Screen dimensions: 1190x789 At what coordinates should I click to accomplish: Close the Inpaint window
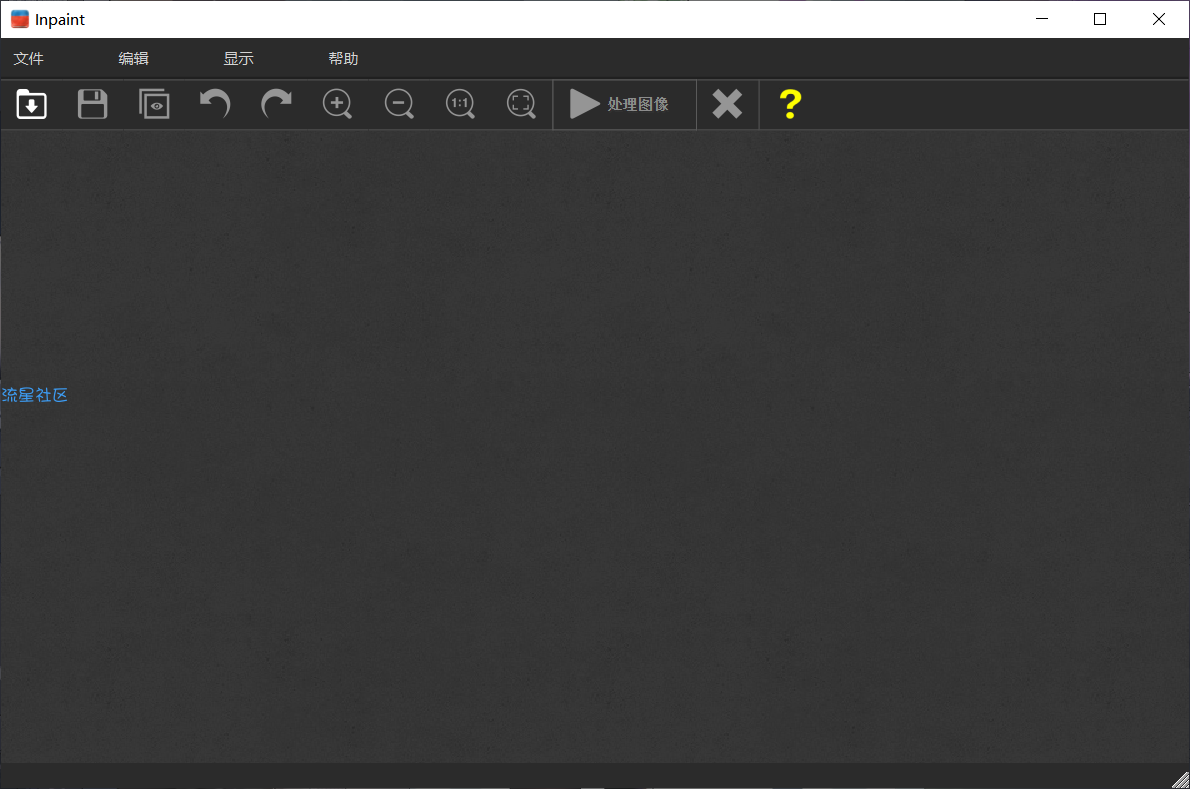coord(1159,19)
